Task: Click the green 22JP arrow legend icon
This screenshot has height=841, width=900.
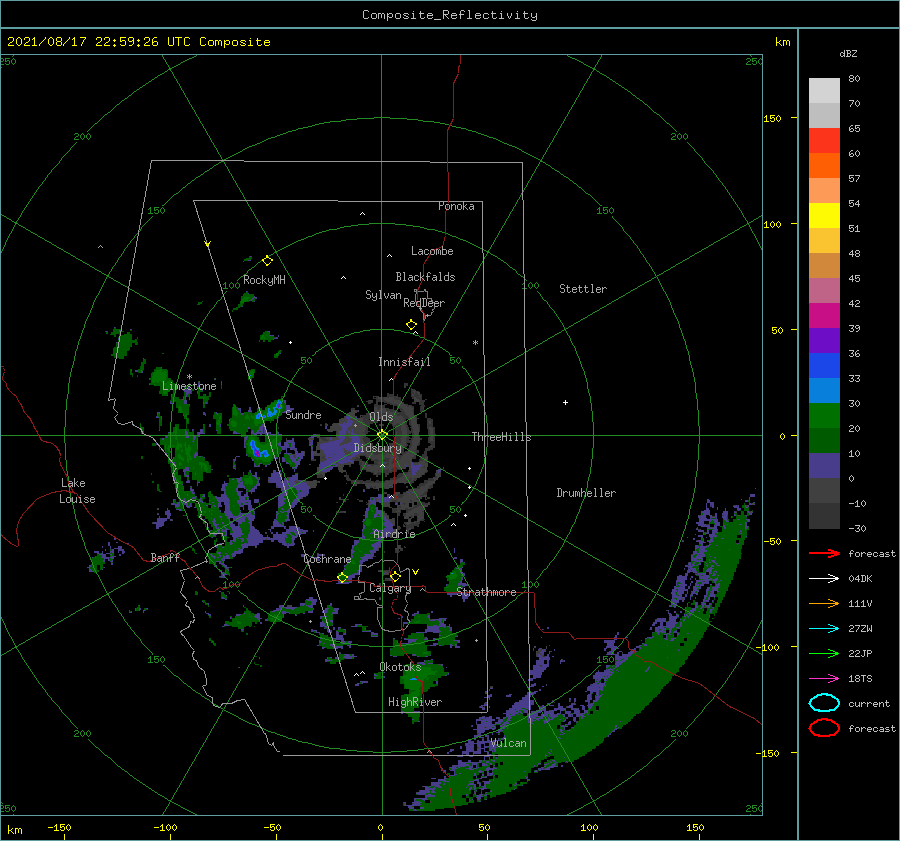Action: tap(824, 653)
